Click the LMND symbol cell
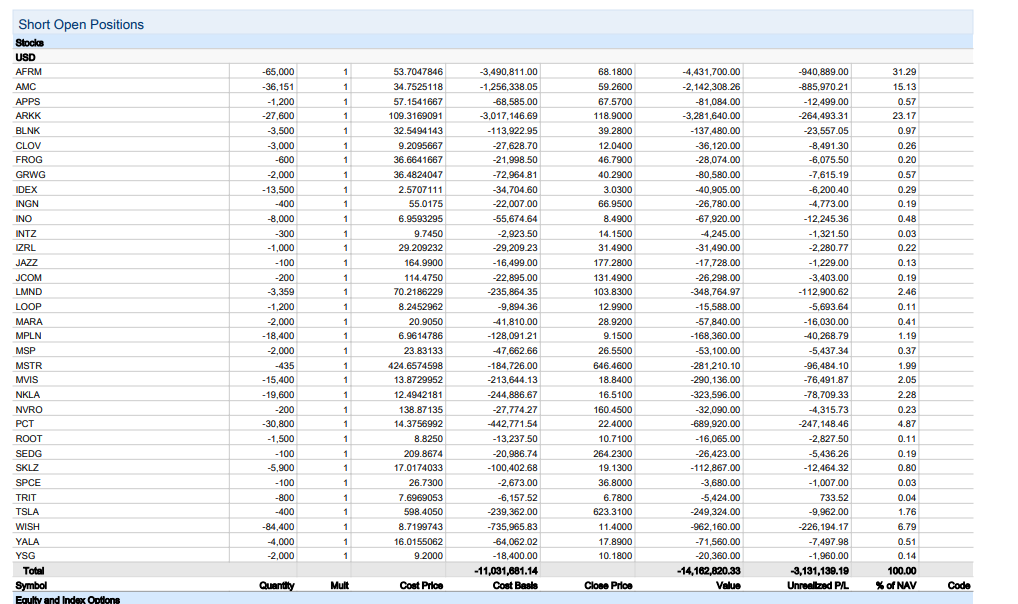Image resolution: width=1018 pixels, height=604 pixels. pos(29,292)
